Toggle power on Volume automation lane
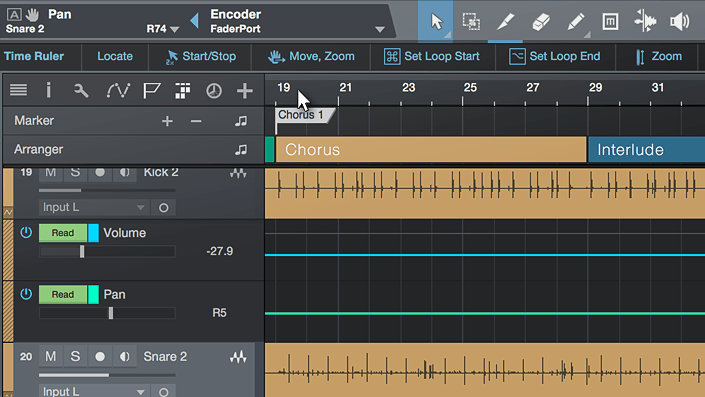This screenshot has width=705, height=397. [x=26, y=232]
